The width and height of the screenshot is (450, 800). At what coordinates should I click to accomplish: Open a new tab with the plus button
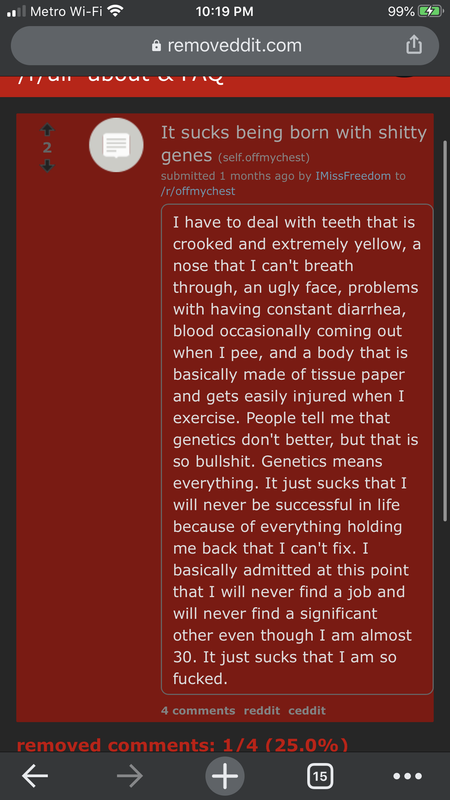pos(225,776)
